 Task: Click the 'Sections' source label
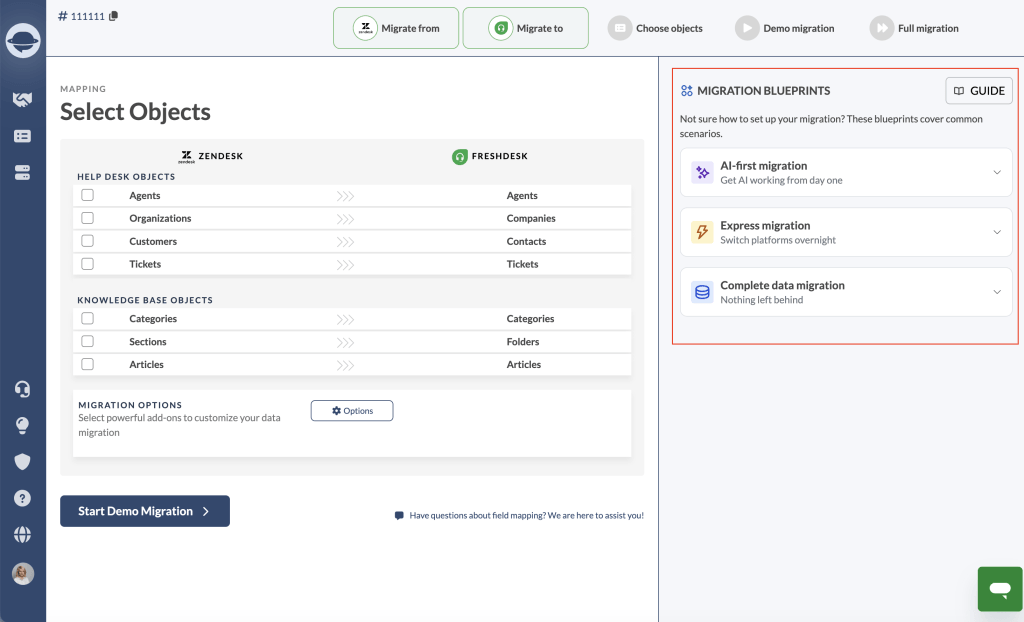(148, 342)
